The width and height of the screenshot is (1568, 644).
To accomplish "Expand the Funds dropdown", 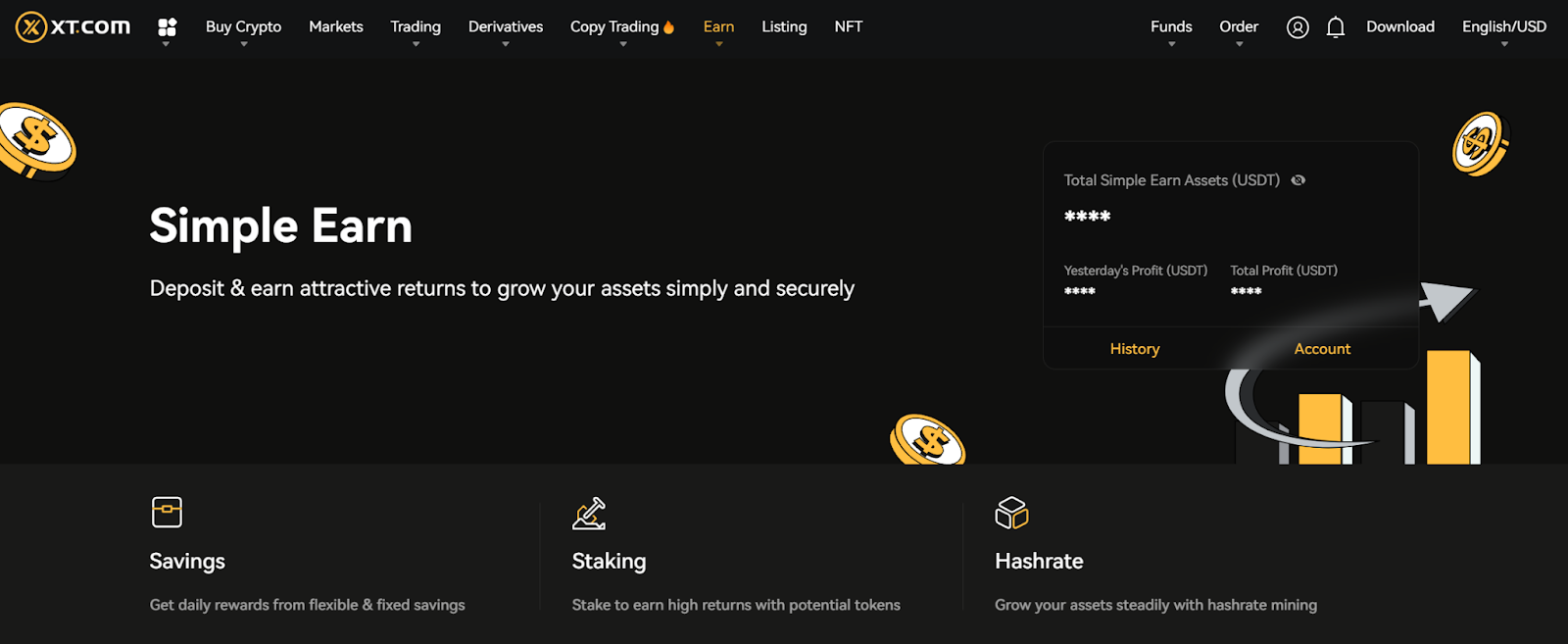I will click(1171, 27).
